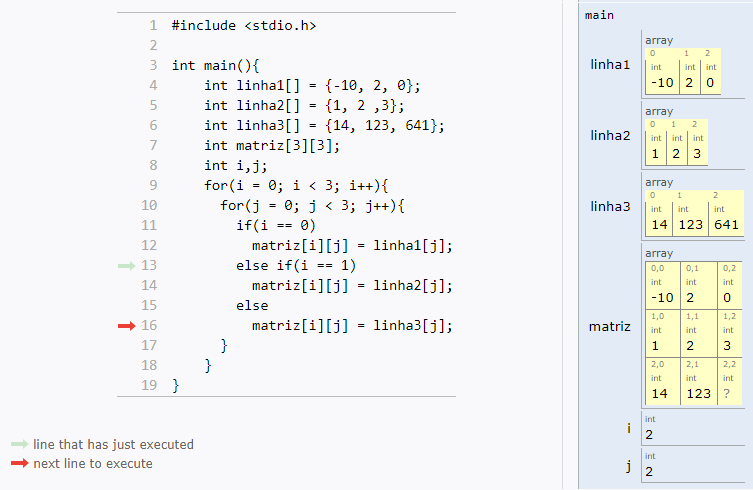Click the uninitialized '?' cell in matriz

pyautogui.click(x=726, y=393)
